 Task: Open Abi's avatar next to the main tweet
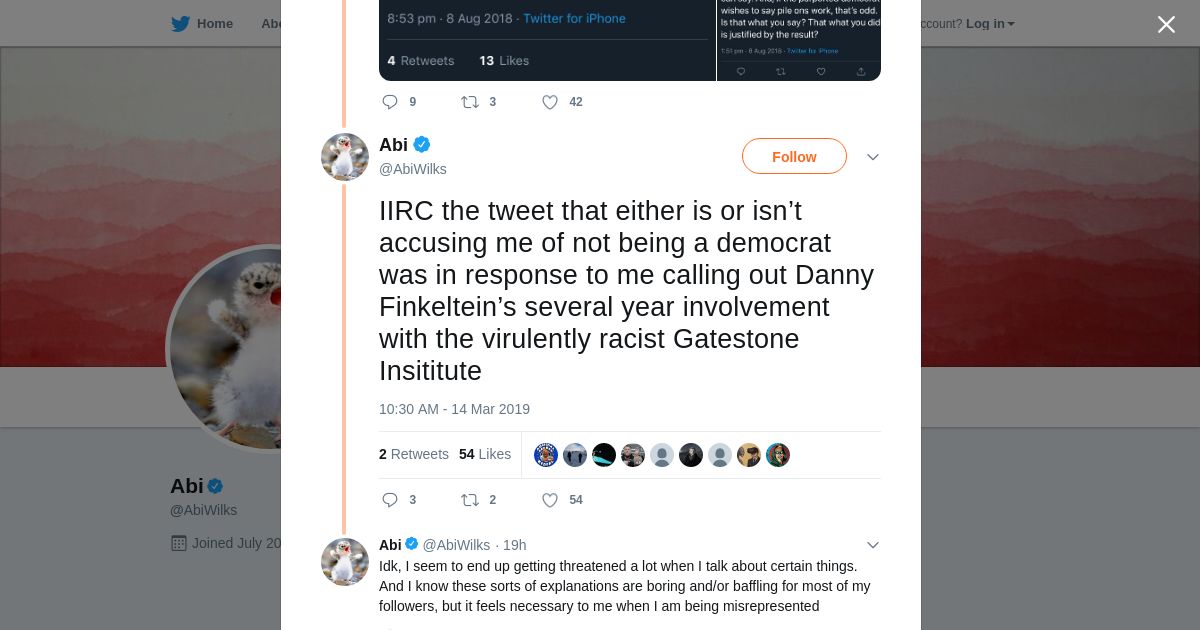pos(345,157)
